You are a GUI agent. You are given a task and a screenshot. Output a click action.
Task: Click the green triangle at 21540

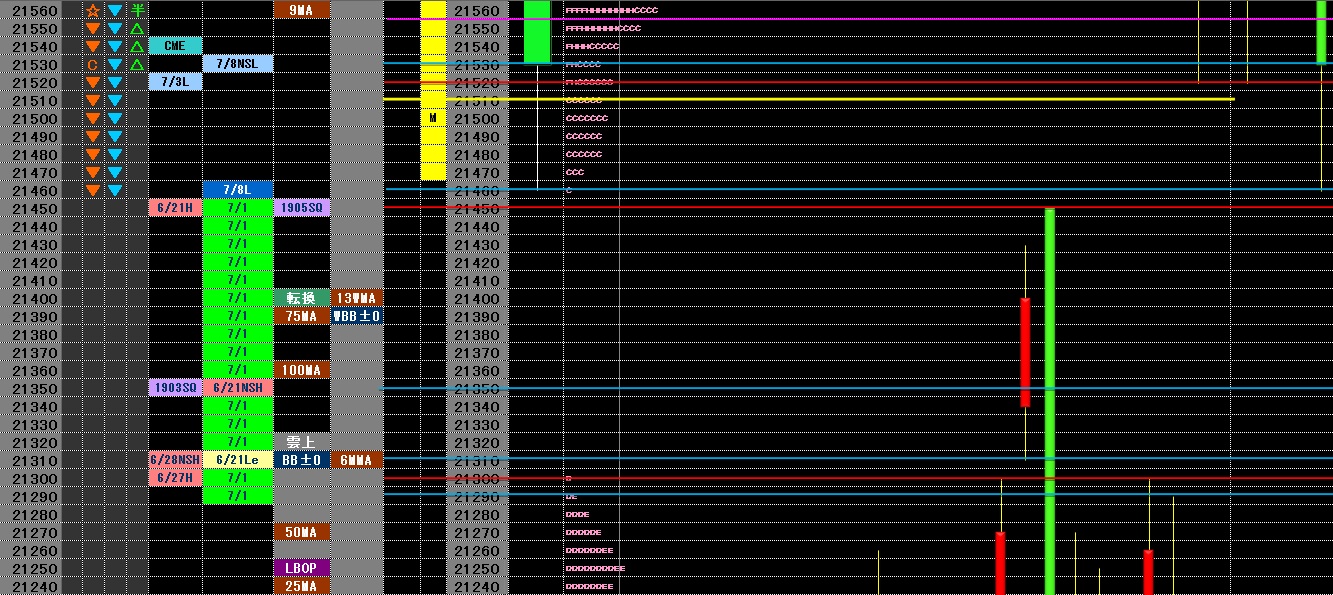pyautogui.click(x=137, y=46)
